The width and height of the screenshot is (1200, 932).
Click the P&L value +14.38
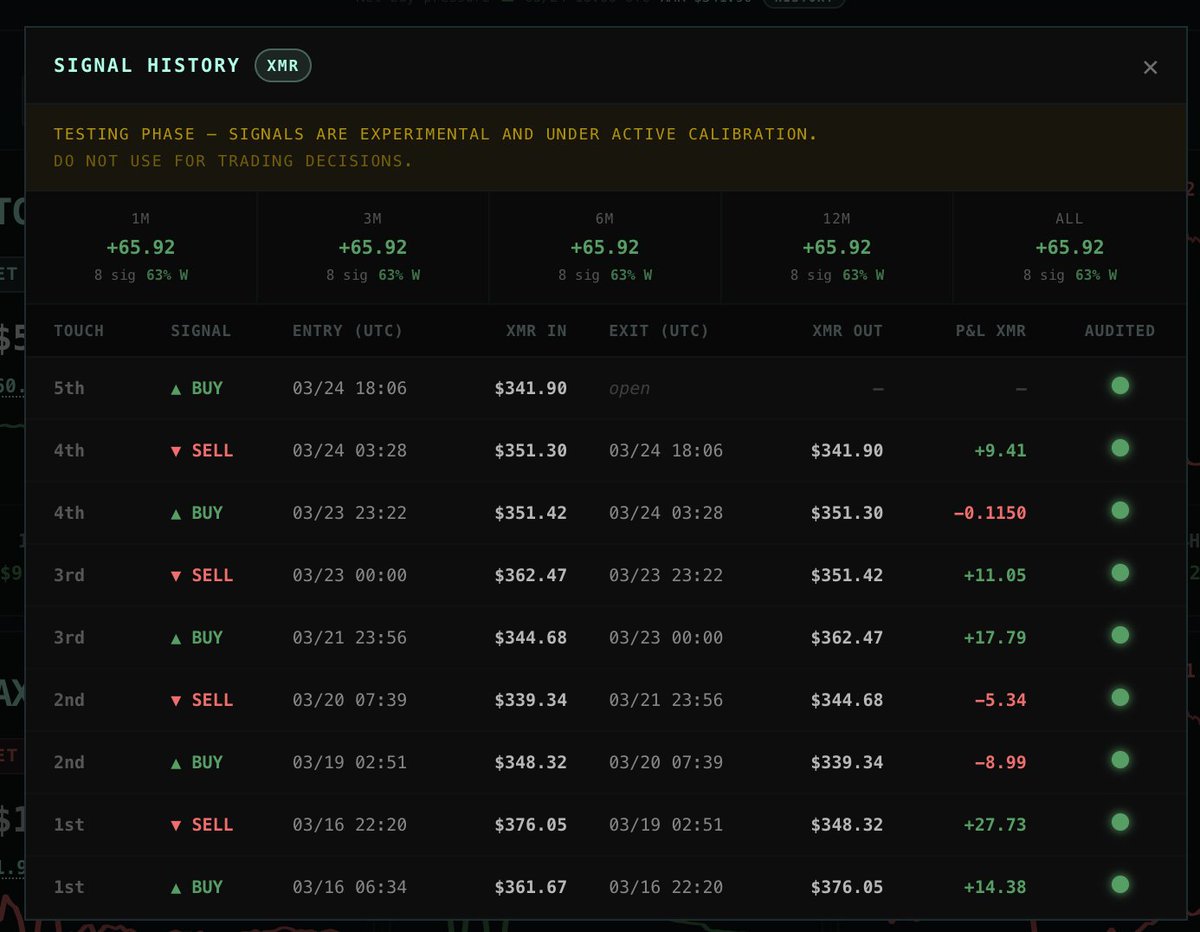995,887
